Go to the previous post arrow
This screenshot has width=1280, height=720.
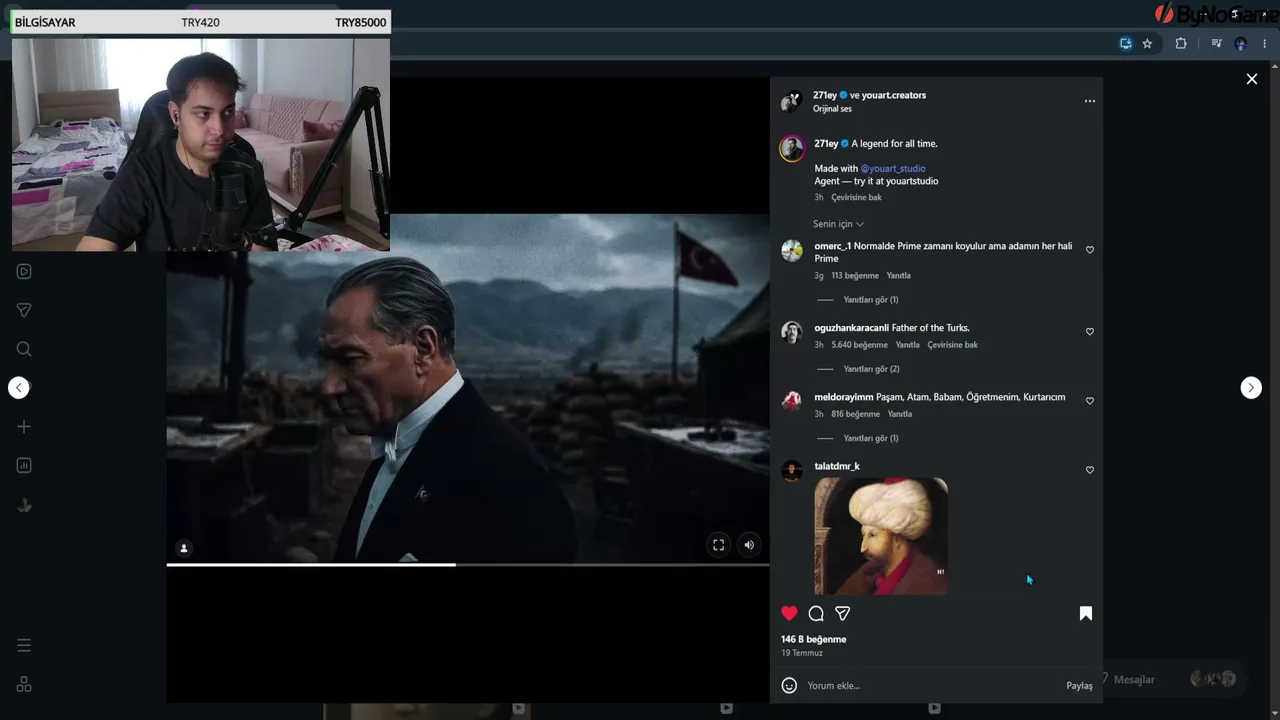tap(19, 388)
